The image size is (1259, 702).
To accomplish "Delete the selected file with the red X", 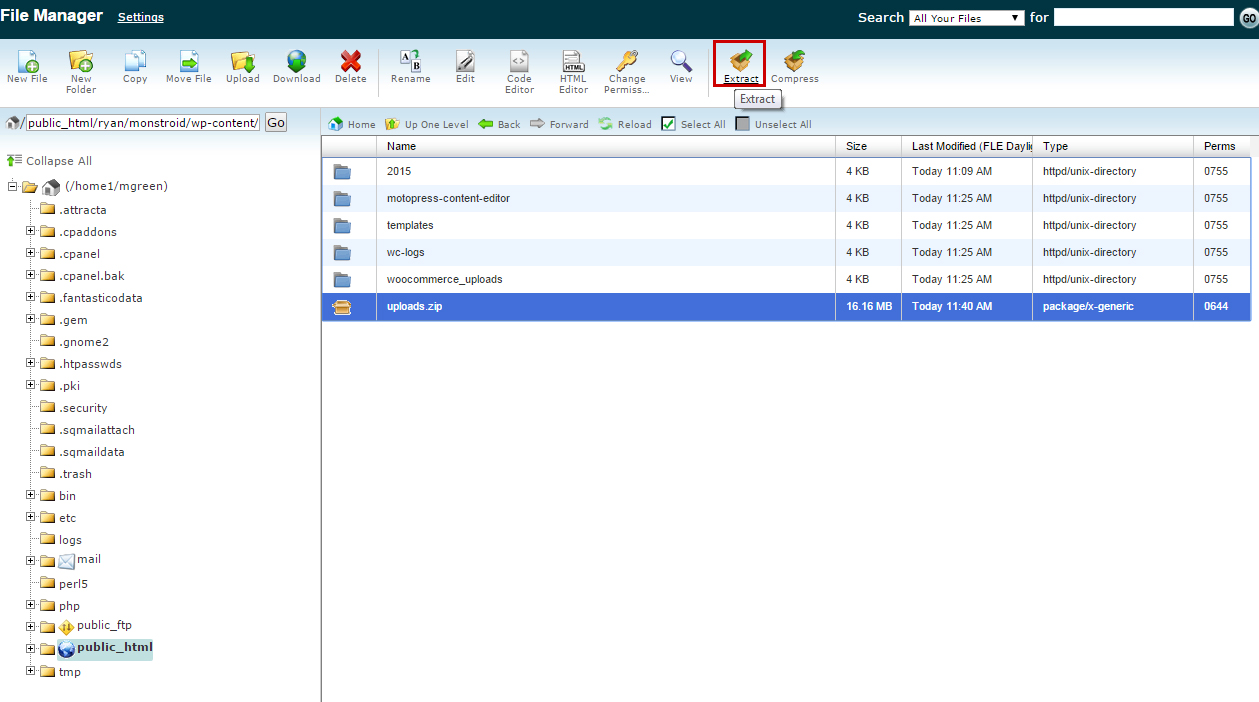I will coord(351,61).
